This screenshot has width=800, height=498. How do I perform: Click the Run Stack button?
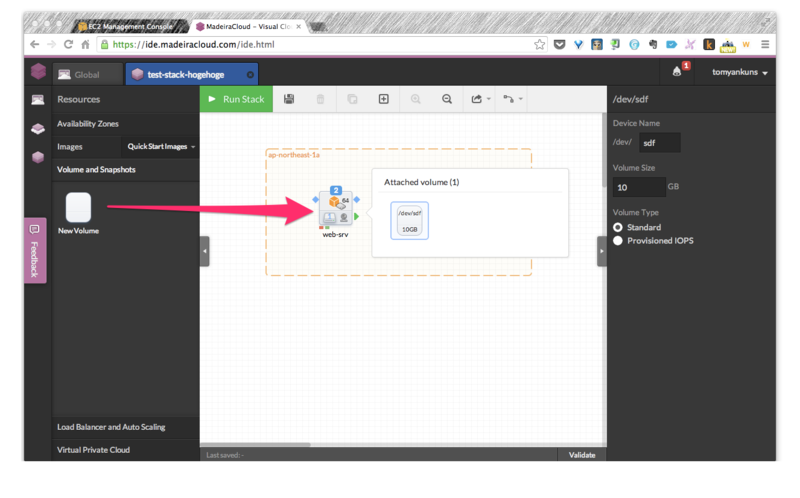coord(236,99)
